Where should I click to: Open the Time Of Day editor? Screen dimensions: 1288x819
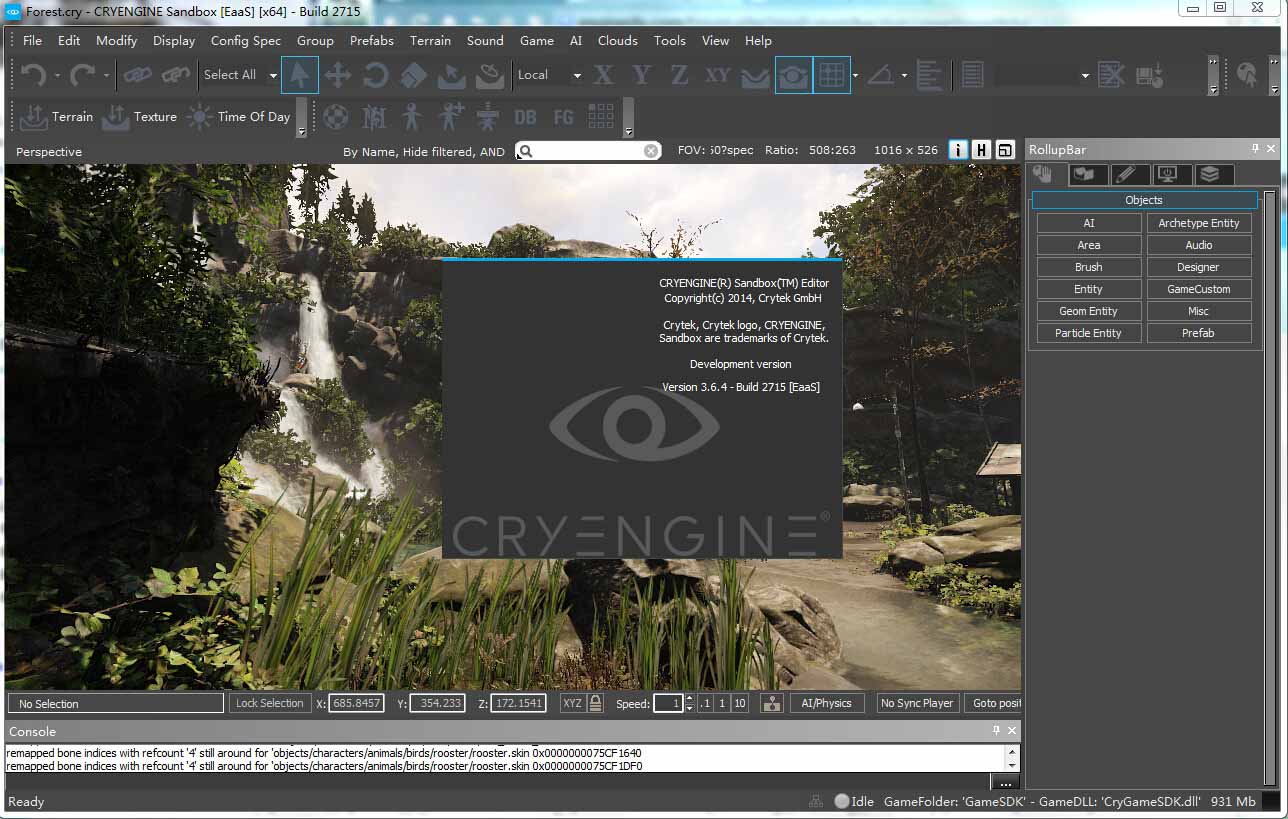(240, 117)
